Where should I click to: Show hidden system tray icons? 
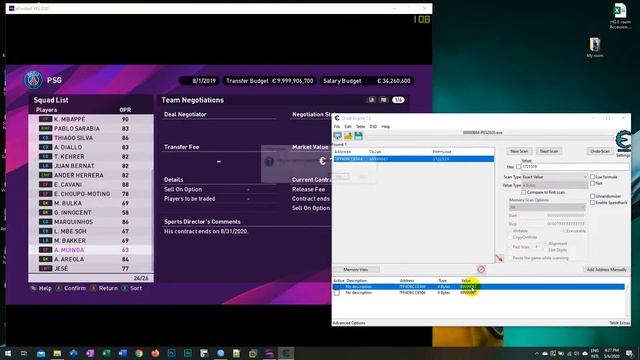tap(537, 353)
